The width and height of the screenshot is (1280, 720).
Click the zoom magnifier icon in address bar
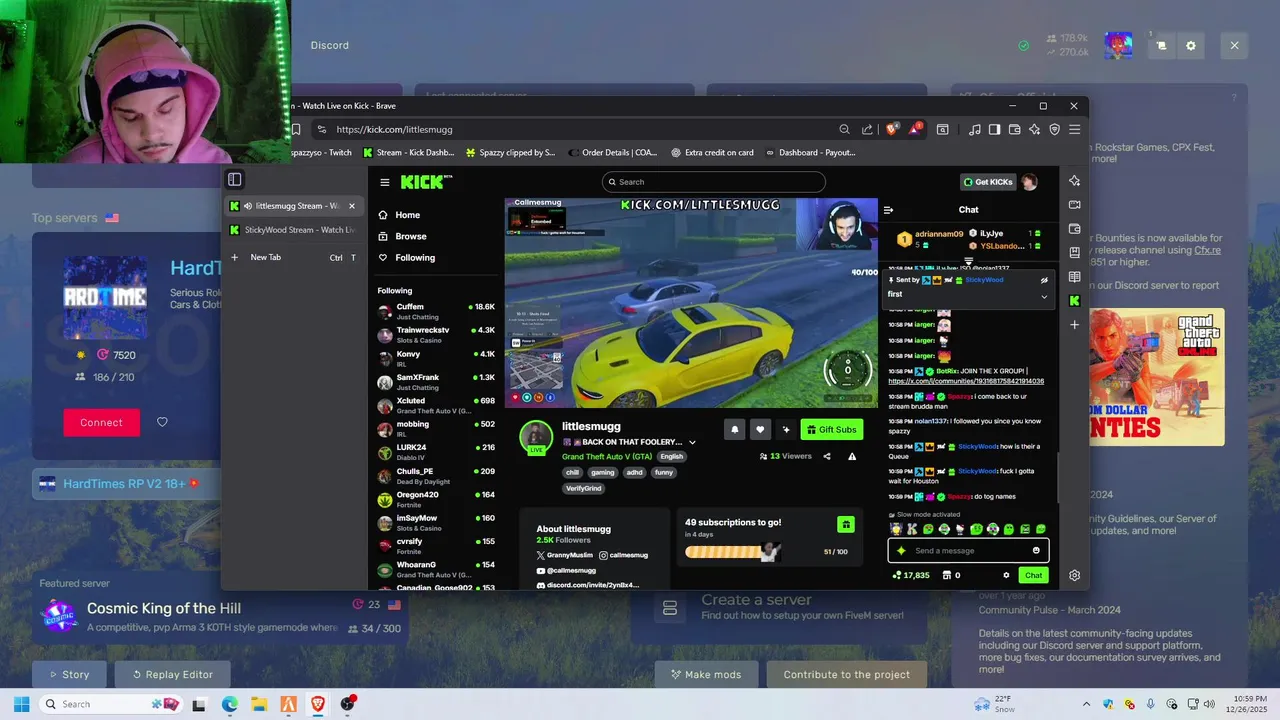click(x=844, y=129)
